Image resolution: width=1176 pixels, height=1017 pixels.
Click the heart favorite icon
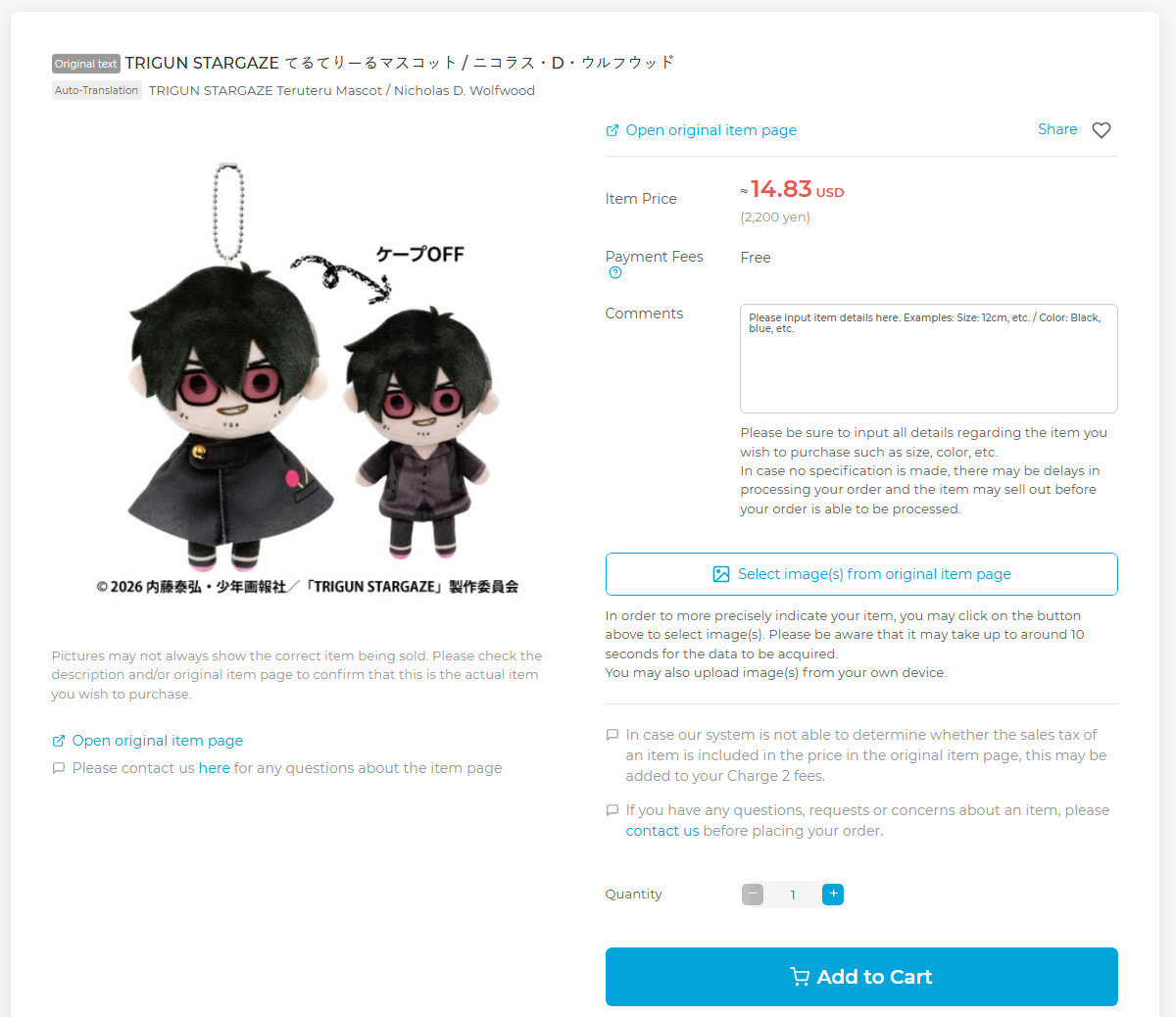click(x=1102, y=130)
